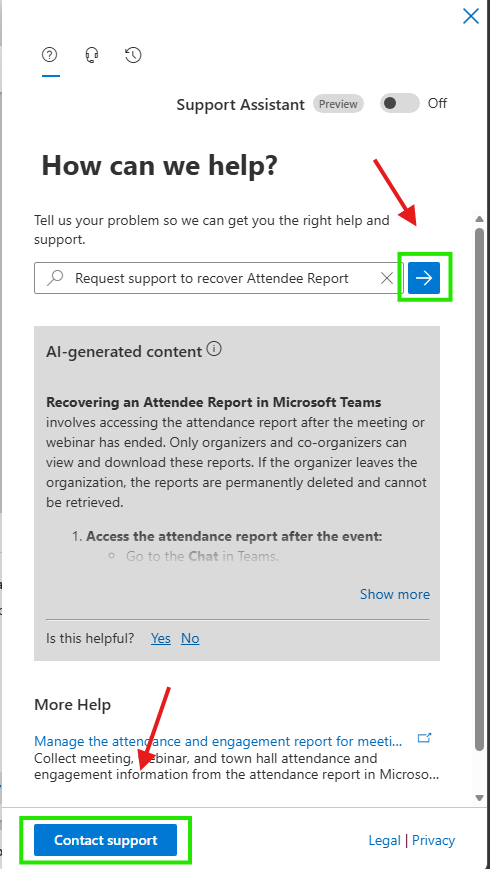Open the external link icon beside article
The width and height of the screenshot is (490, 869).
[425, 738]
